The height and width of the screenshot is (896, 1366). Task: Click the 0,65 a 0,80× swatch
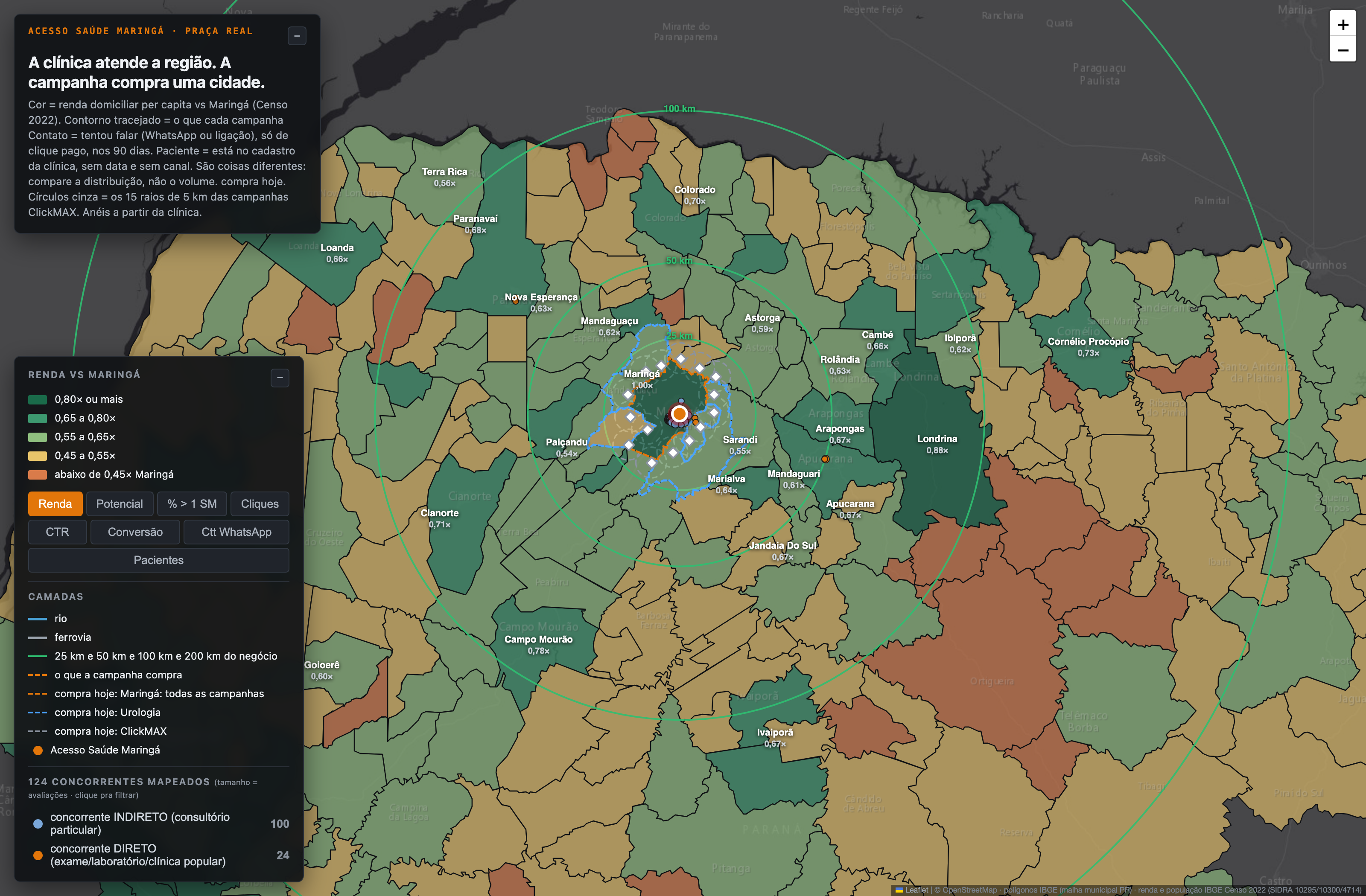tap(38, 418)
